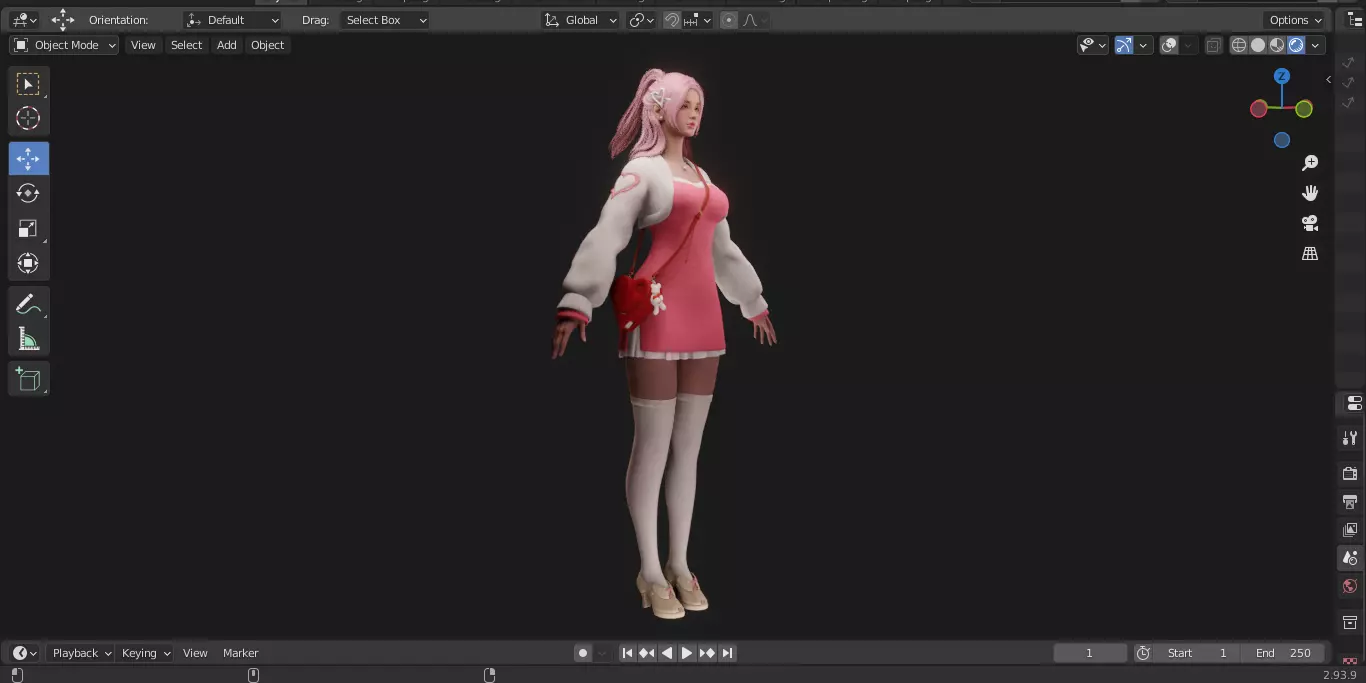This screenshot has height=683, width=1366.
Task: Open the pivot point dropdown
Action: click(642, 20)
